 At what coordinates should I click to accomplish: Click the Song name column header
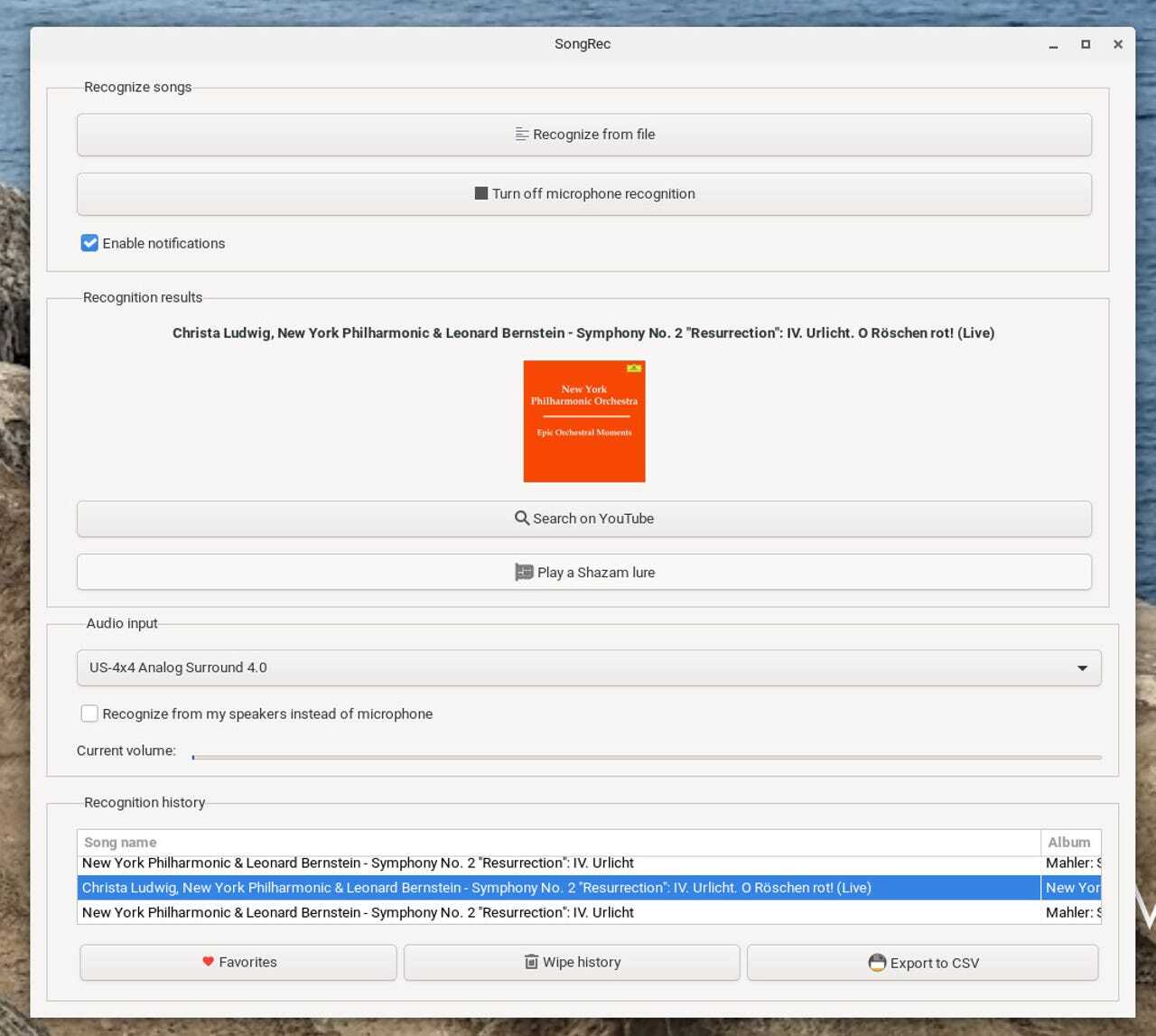pyautogui.click(x=558, y=842)
